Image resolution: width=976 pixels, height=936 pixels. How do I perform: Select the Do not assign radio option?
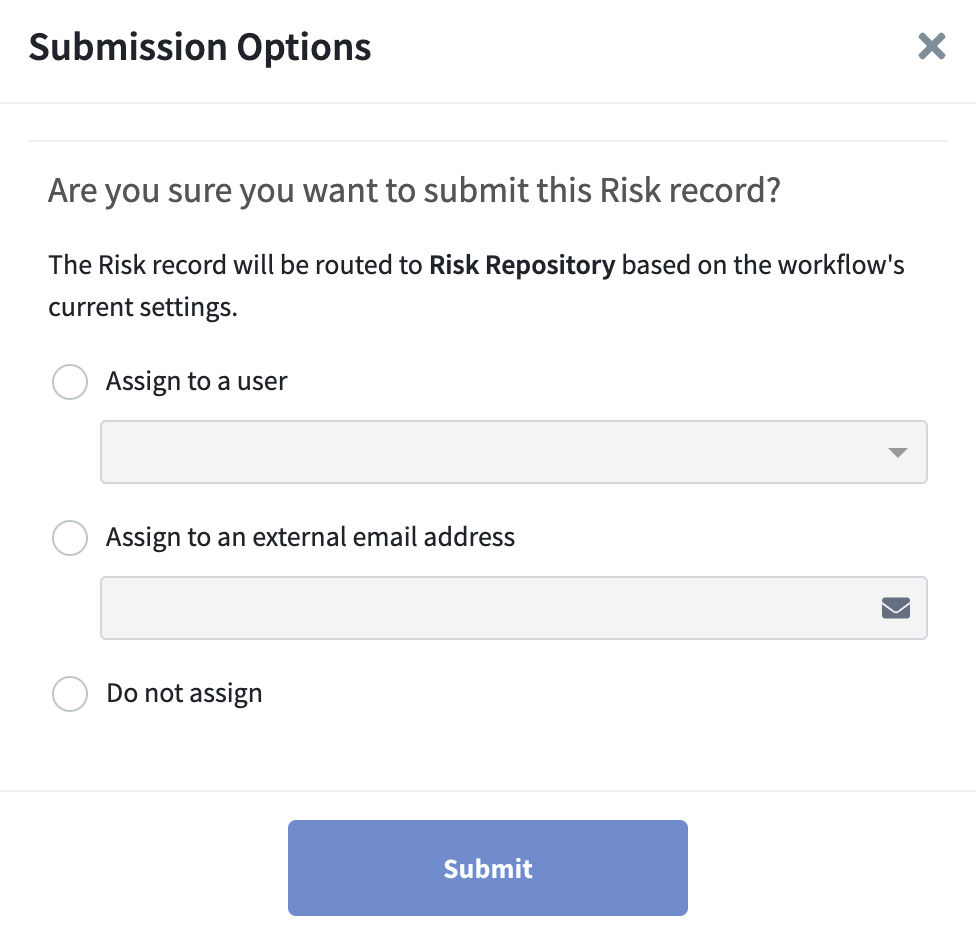pos(70,693)
